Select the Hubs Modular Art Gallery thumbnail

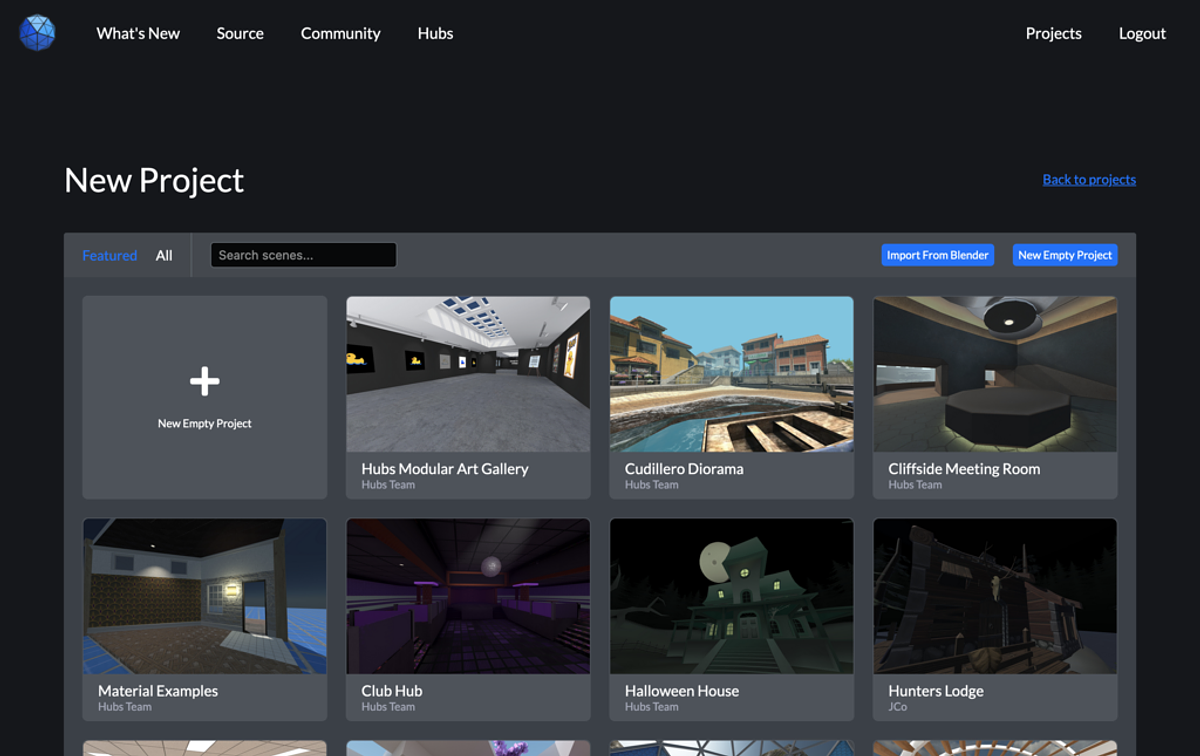click(468, 374)
